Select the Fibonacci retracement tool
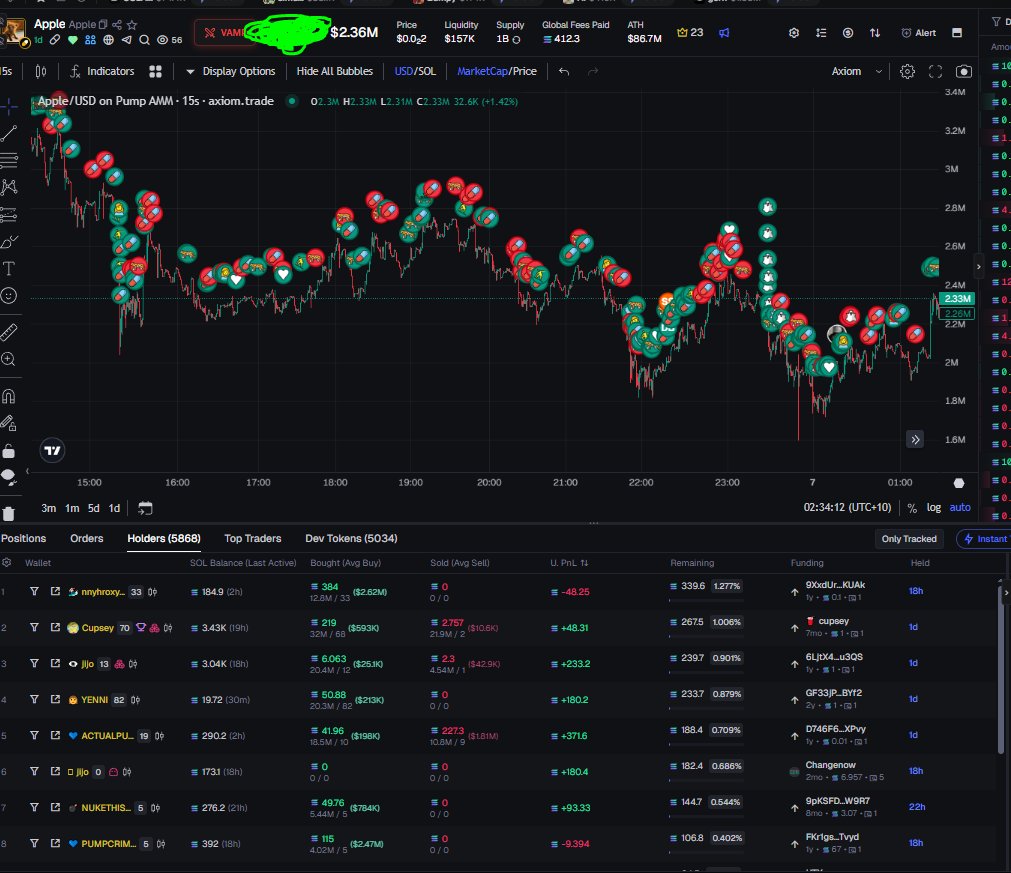The width and height of the screenshot is (1011, 873). (x=8, y=160)
